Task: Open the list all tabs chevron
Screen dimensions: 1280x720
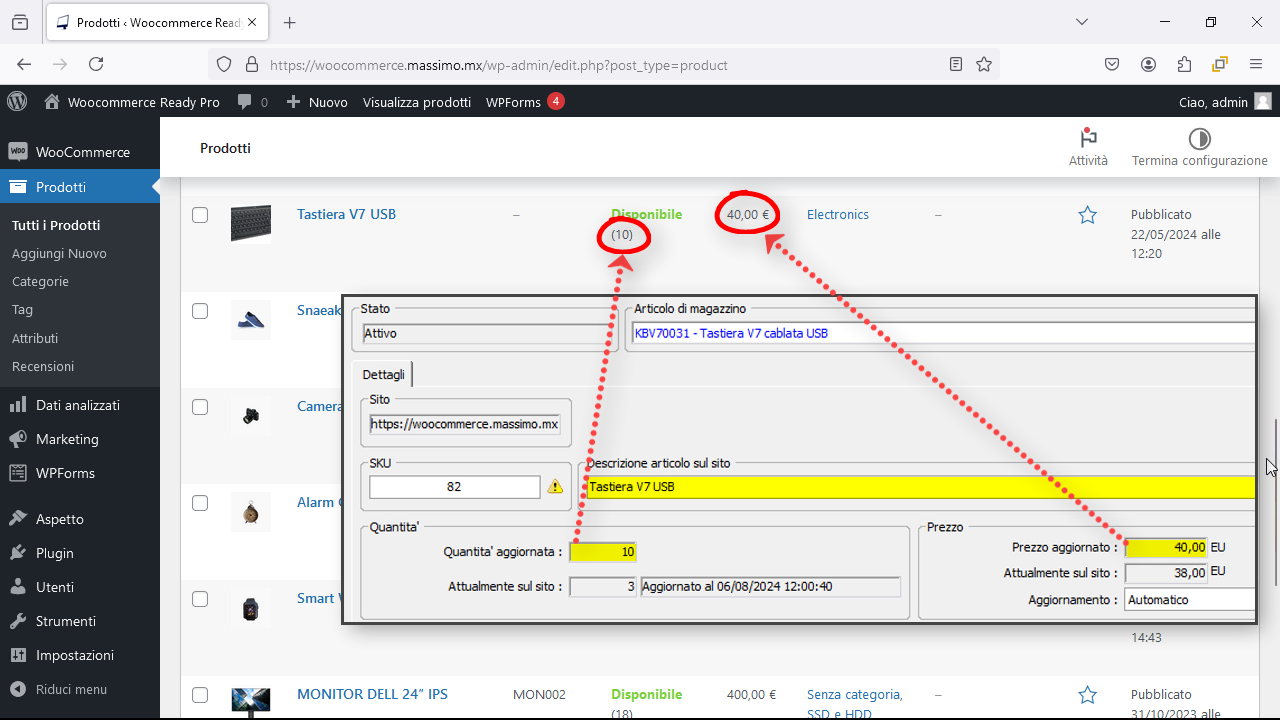Action: point(1082,22)
